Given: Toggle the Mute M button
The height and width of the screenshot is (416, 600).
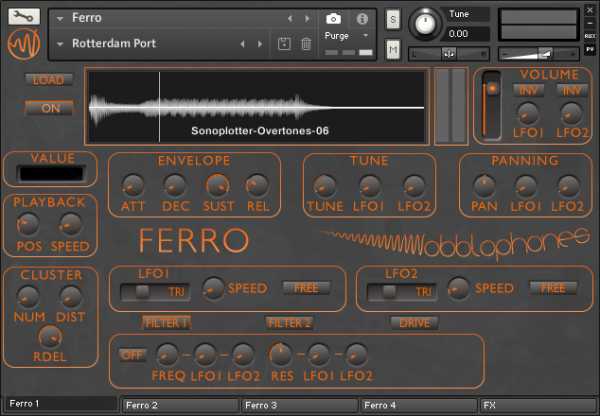Looking at the screenshot, I should pyautogui.click(x=393, y=49).
